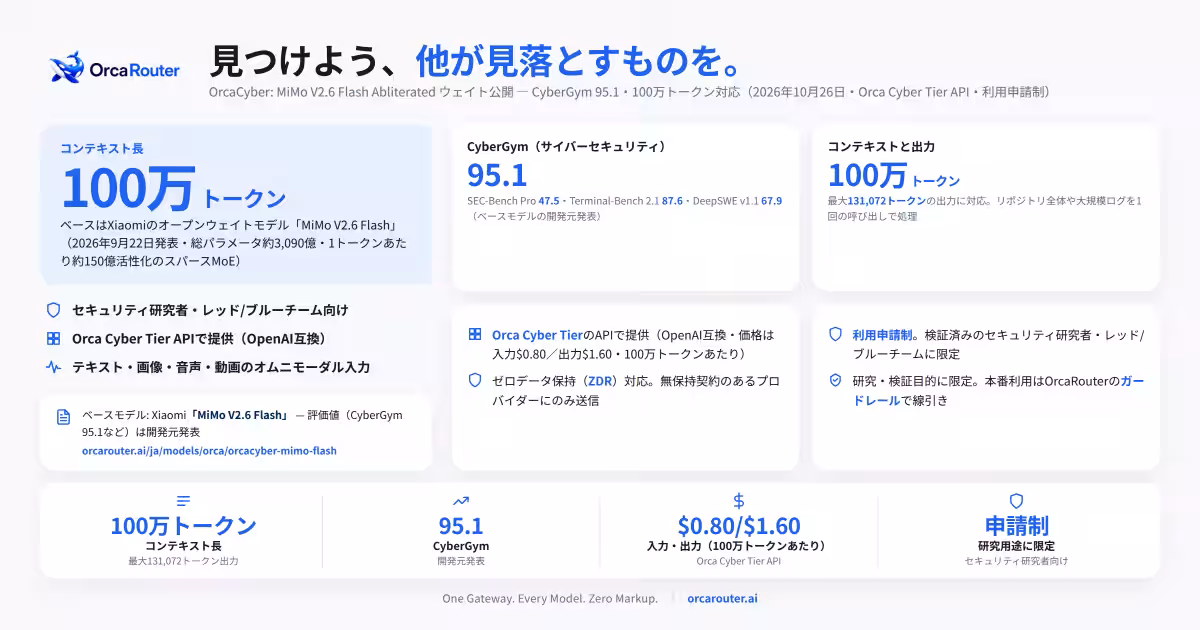Click the bold MiMo V2.6 Flash base model name
1200x630 pixels.
(x=241, y=415)
